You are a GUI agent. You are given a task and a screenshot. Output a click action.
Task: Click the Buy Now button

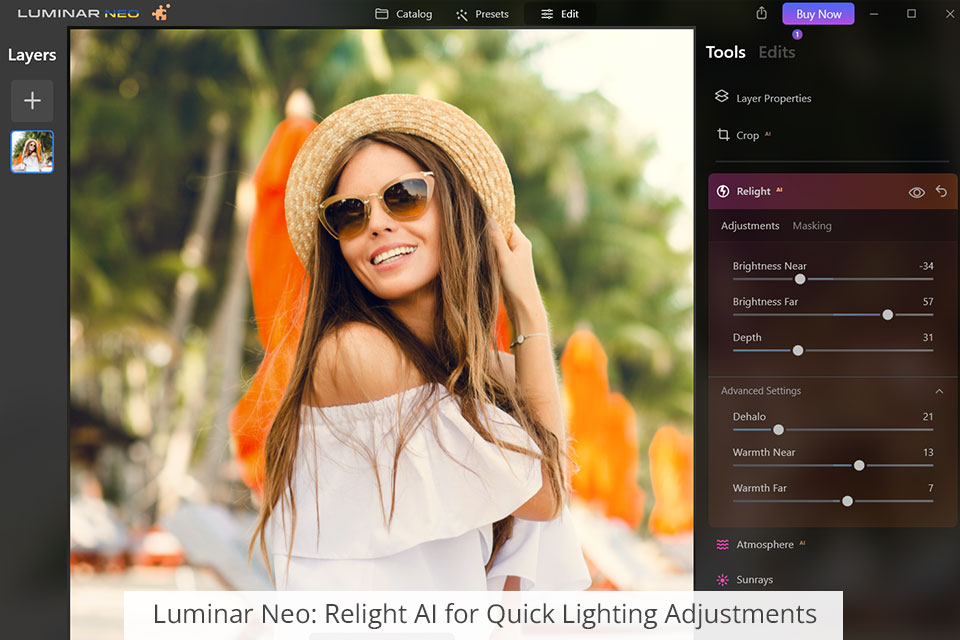coord(818,14)
